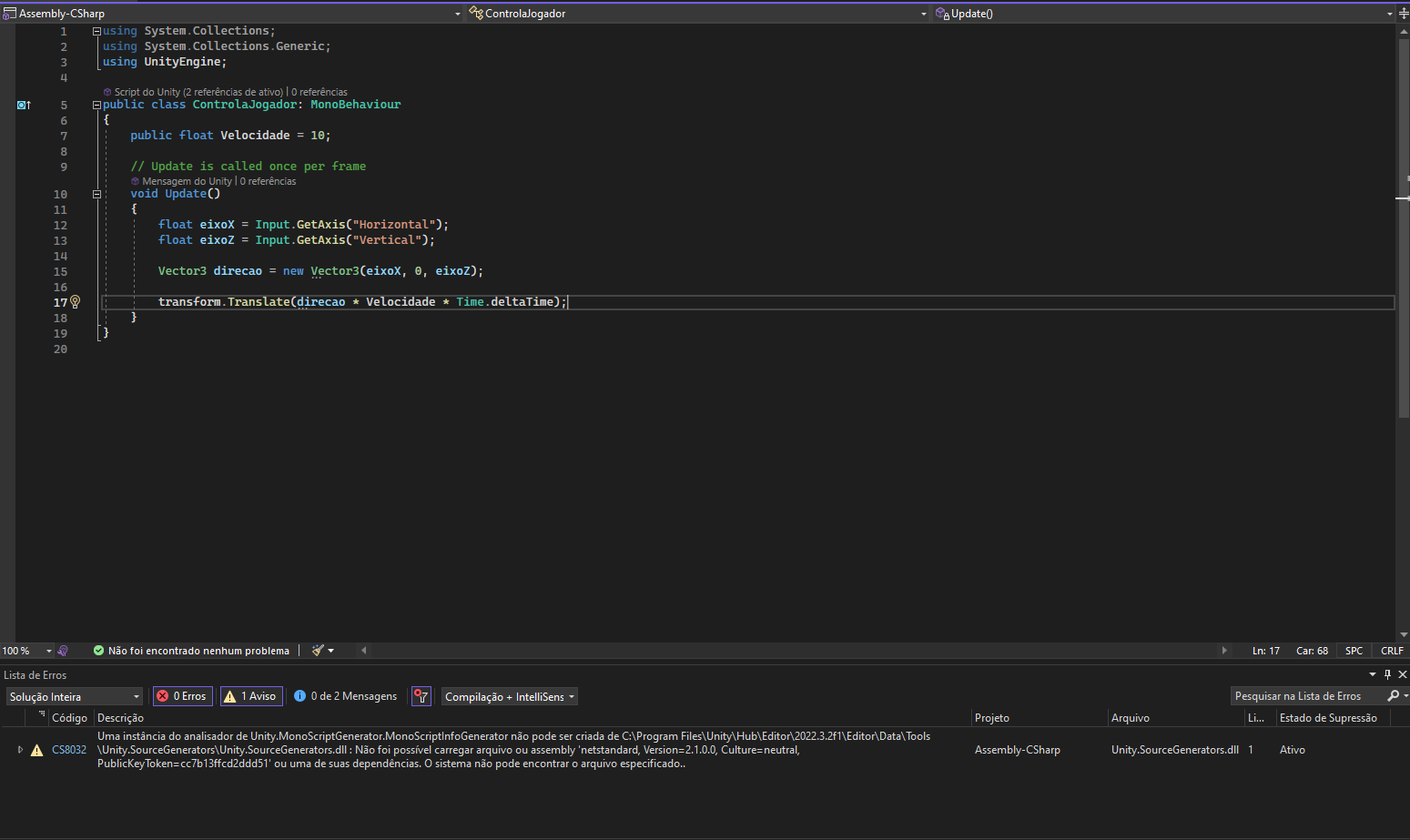The height and width of the screenshot is (840, 1410).
Task: Sort by the Descrição column header
Action: pos(120,718)
